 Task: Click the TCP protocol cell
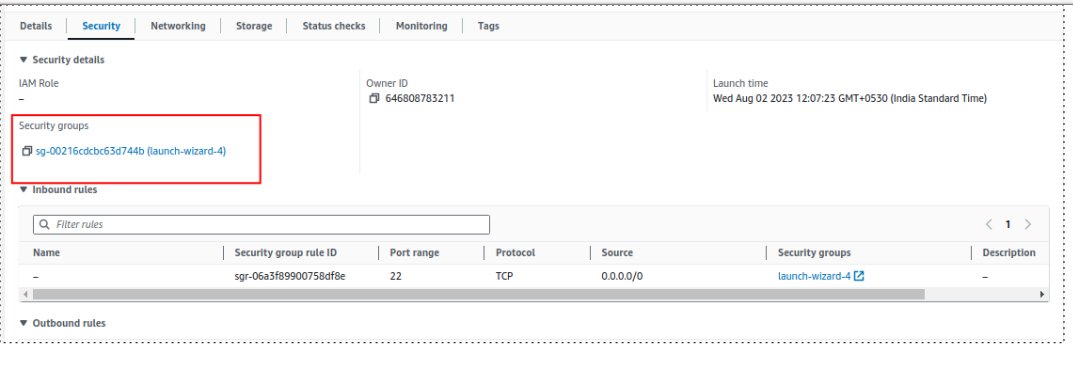[x=505, y=276]
